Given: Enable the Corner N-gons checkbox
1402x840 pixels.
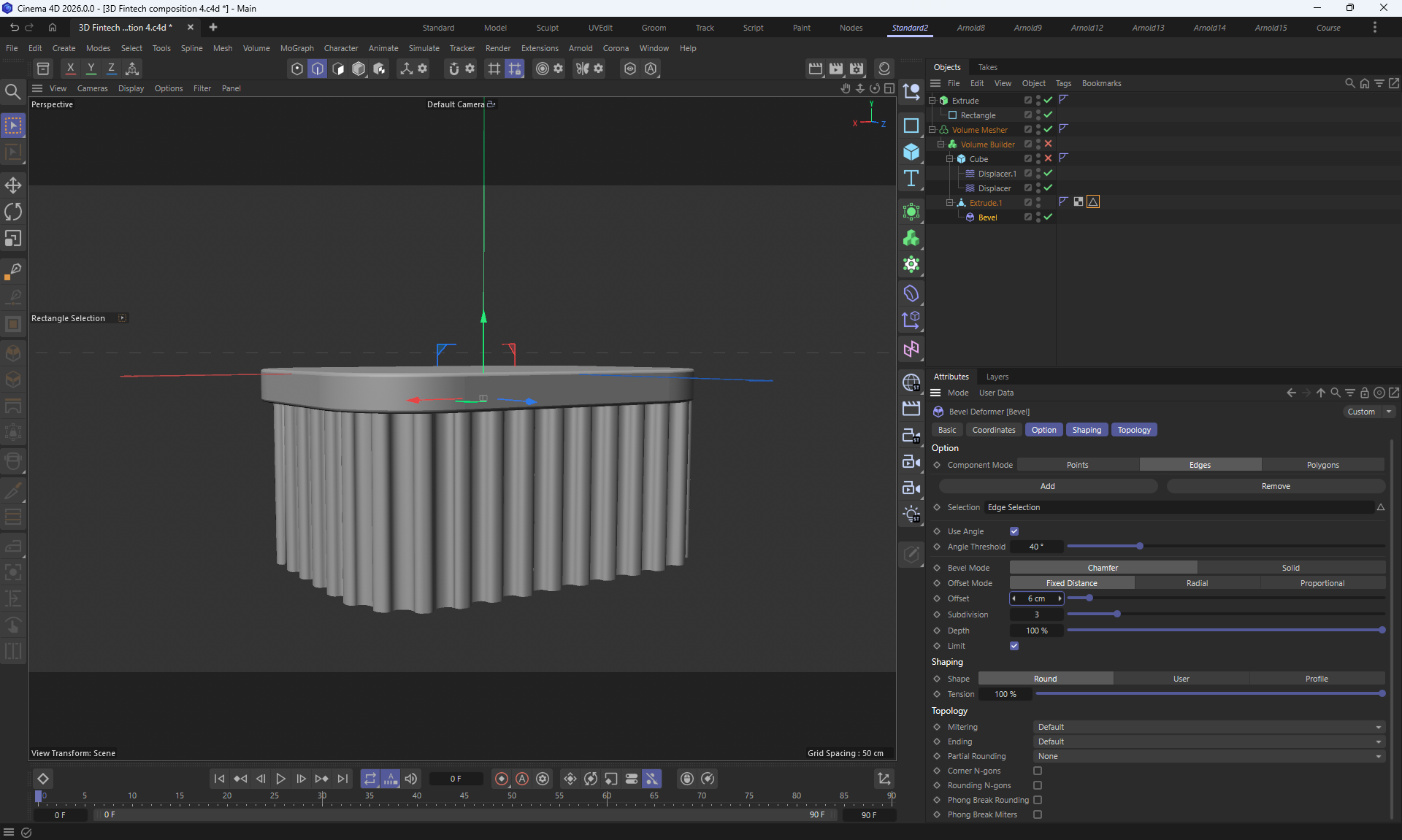Looking at the screenshot, I should [1038, 771].
